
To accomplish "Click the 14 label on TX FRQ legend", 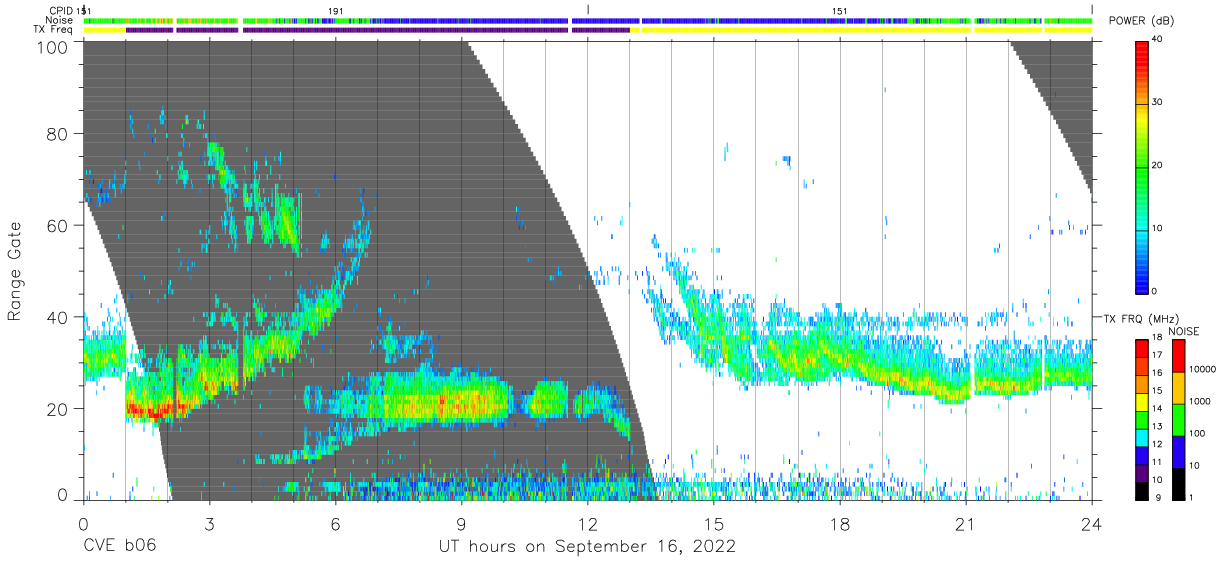I will click(x=1158, y=408).
